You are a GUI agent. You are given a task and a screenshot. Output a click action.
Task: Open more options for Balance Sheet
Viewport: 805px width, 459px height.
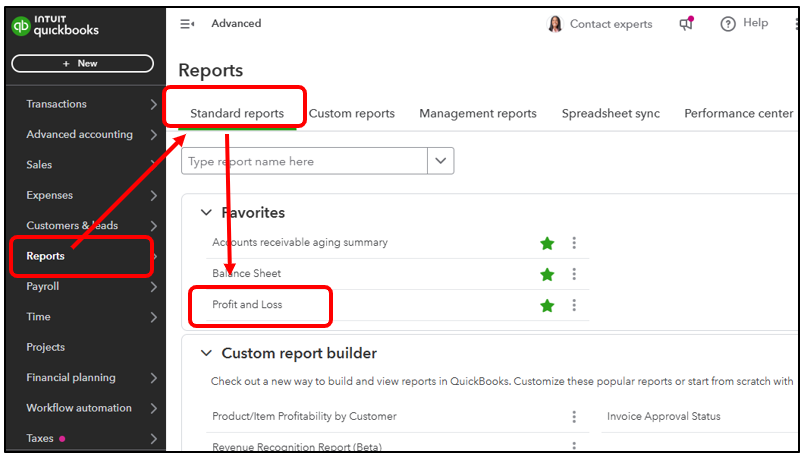click(x=574, y=274)
